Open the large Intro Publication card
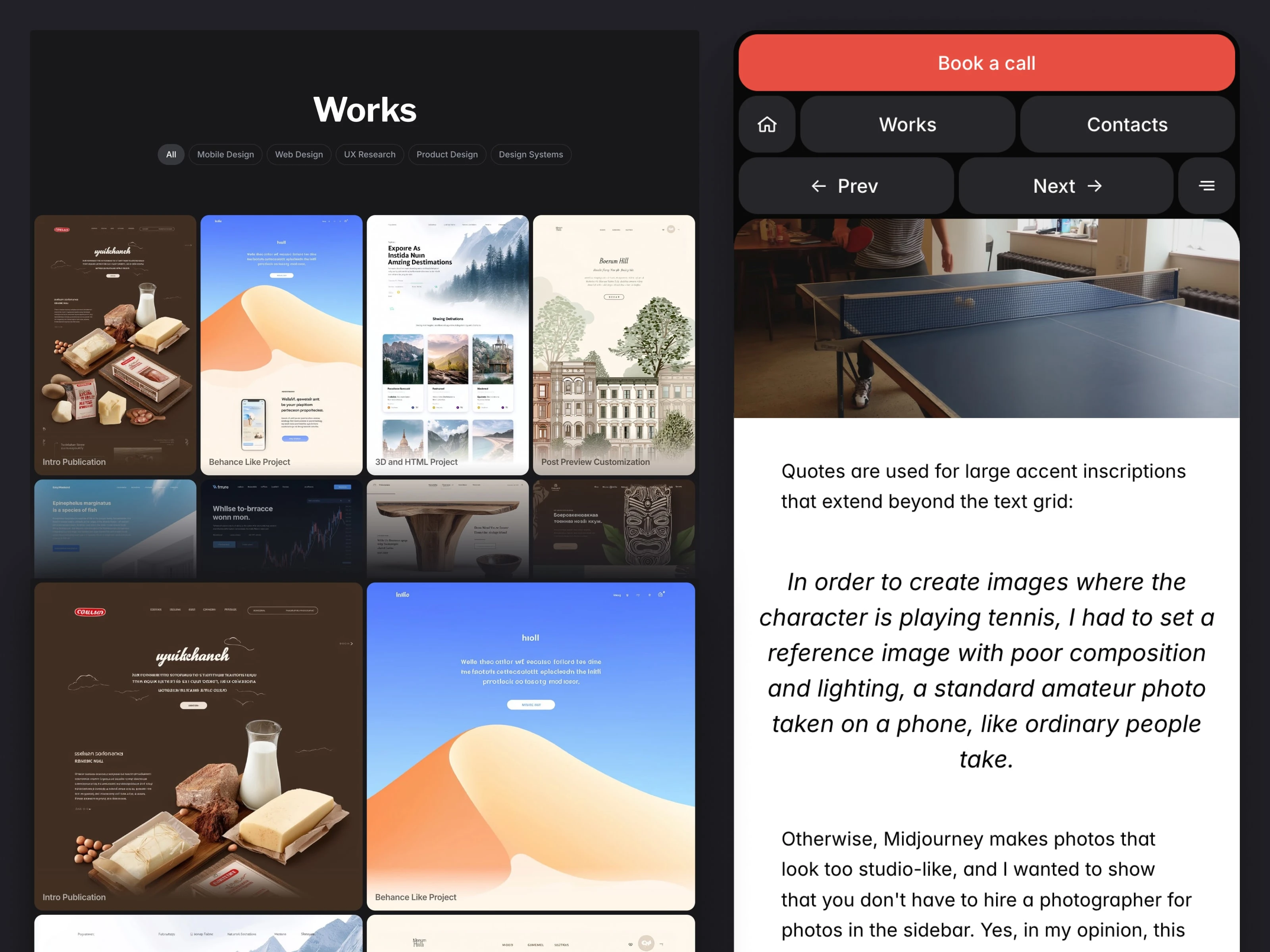The image size is (1270, 952). [x=198, y=746]
